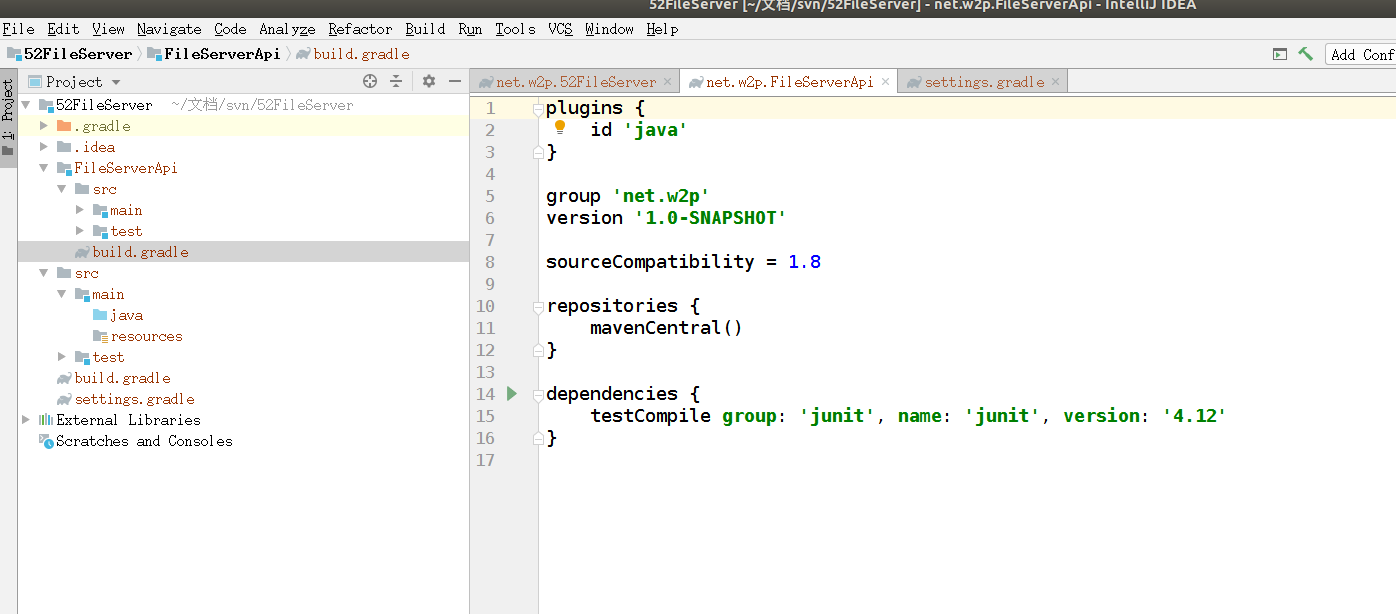Viewport: 1396px width, 614px height.
Task: Close the settings.gradle editor tab
Action: (x=1054, y=81)
